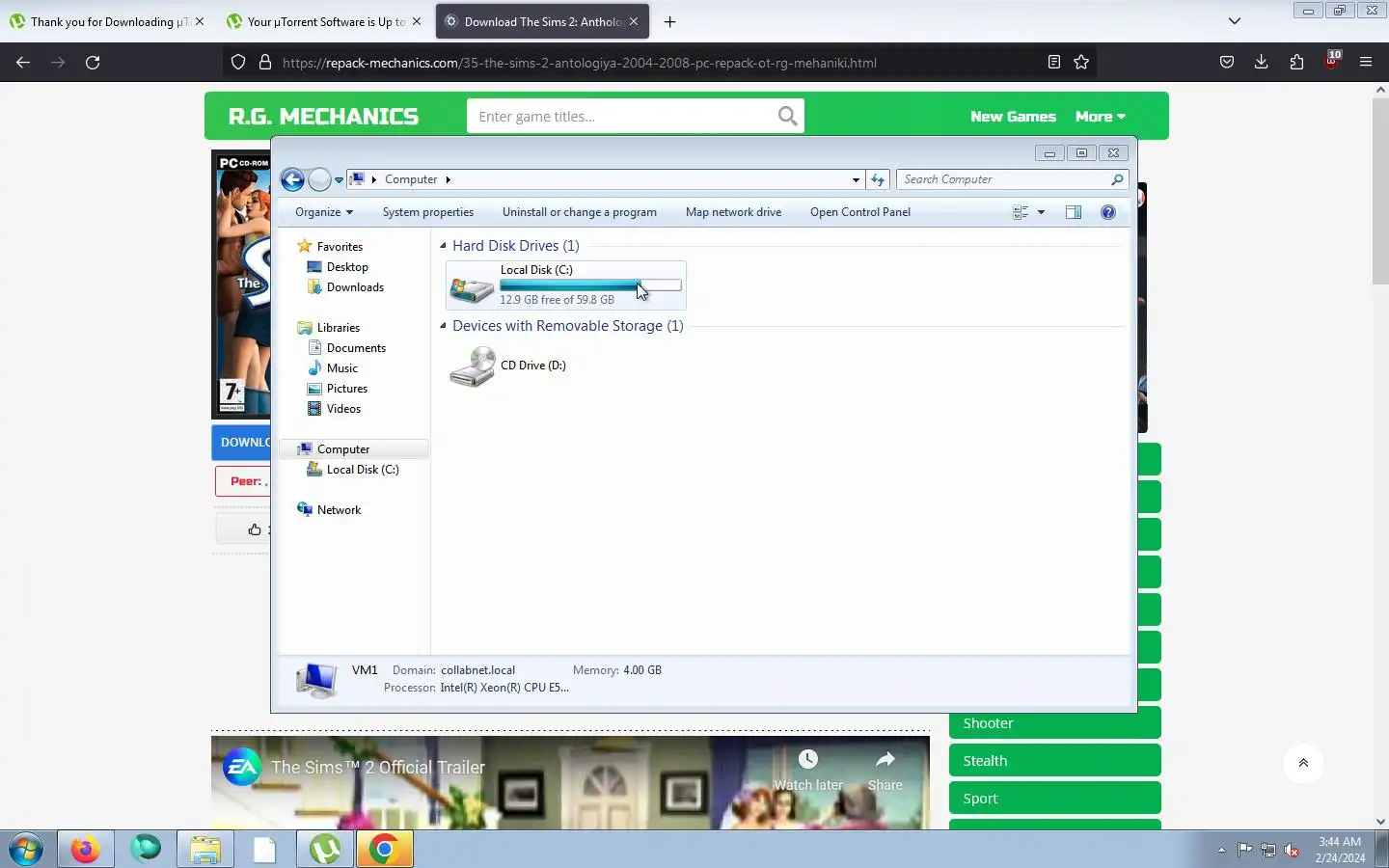This screenshot has height=868, width=1389.
Task: Click the uBlock extension badge icon
Action: pos(1332,61)
